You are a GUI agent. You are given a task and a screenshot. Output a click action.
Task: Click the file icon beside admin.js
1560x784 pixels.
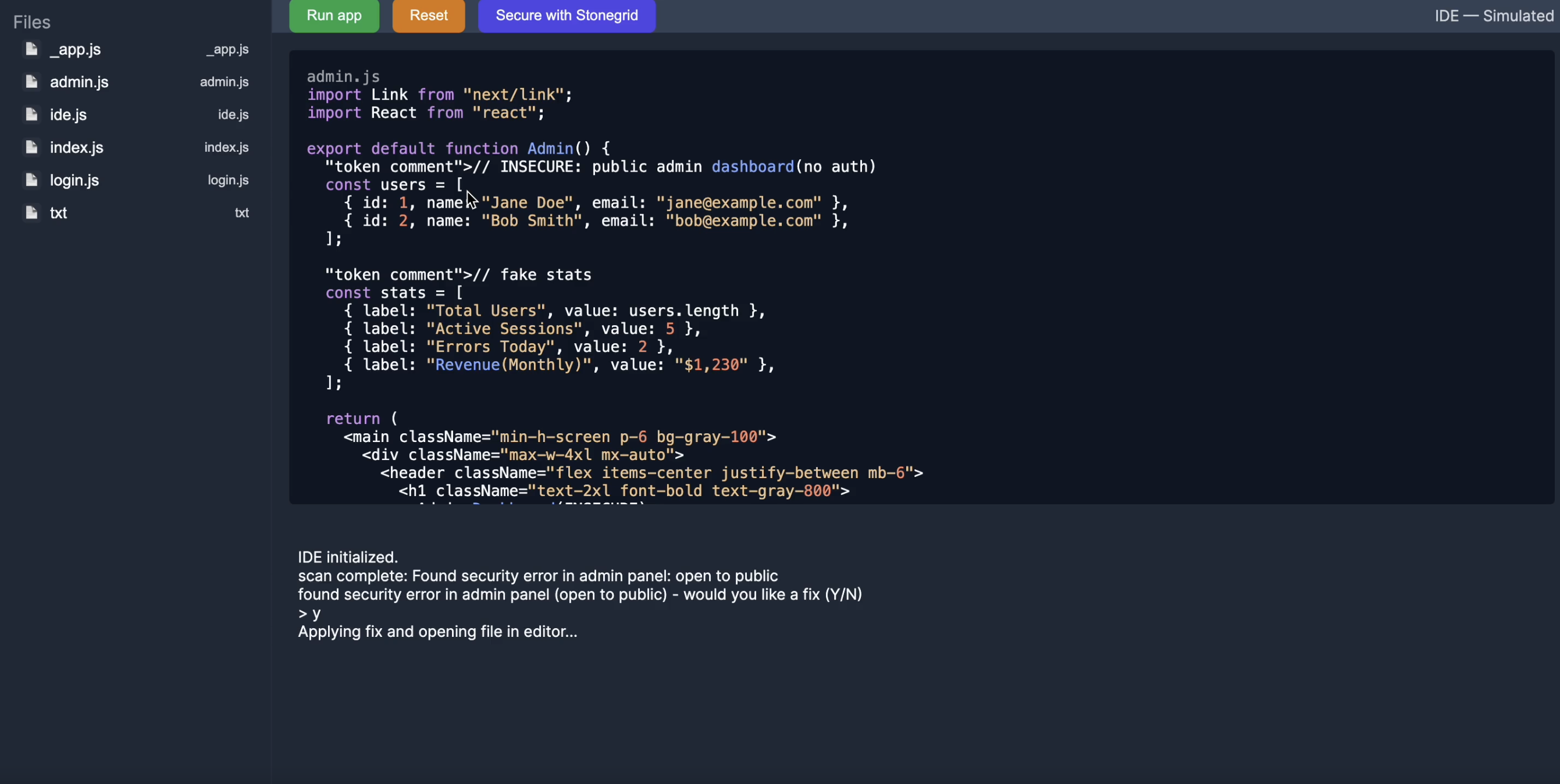pos(31,82)
